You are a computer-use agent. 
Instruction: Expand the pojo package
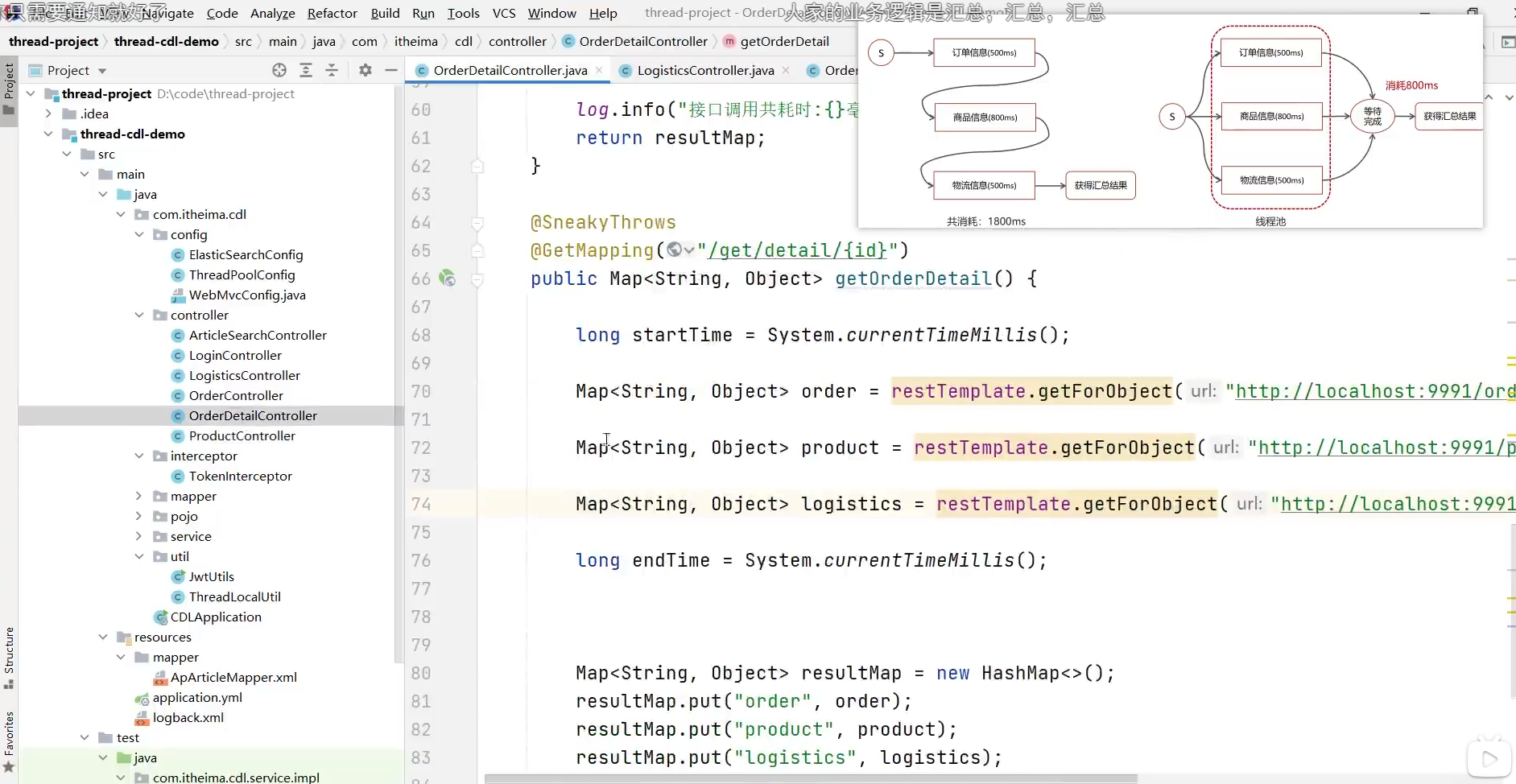[x=139, y=516]
